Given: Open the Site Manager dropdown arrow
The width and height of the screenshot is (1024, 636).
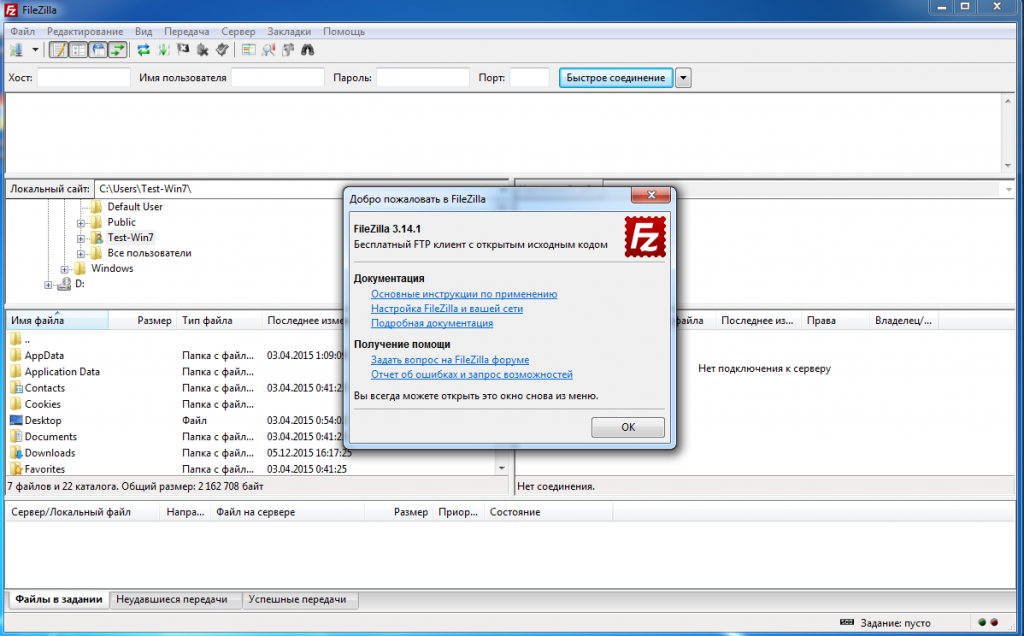Looking at the screenshot, I should [x=35, y=50].
